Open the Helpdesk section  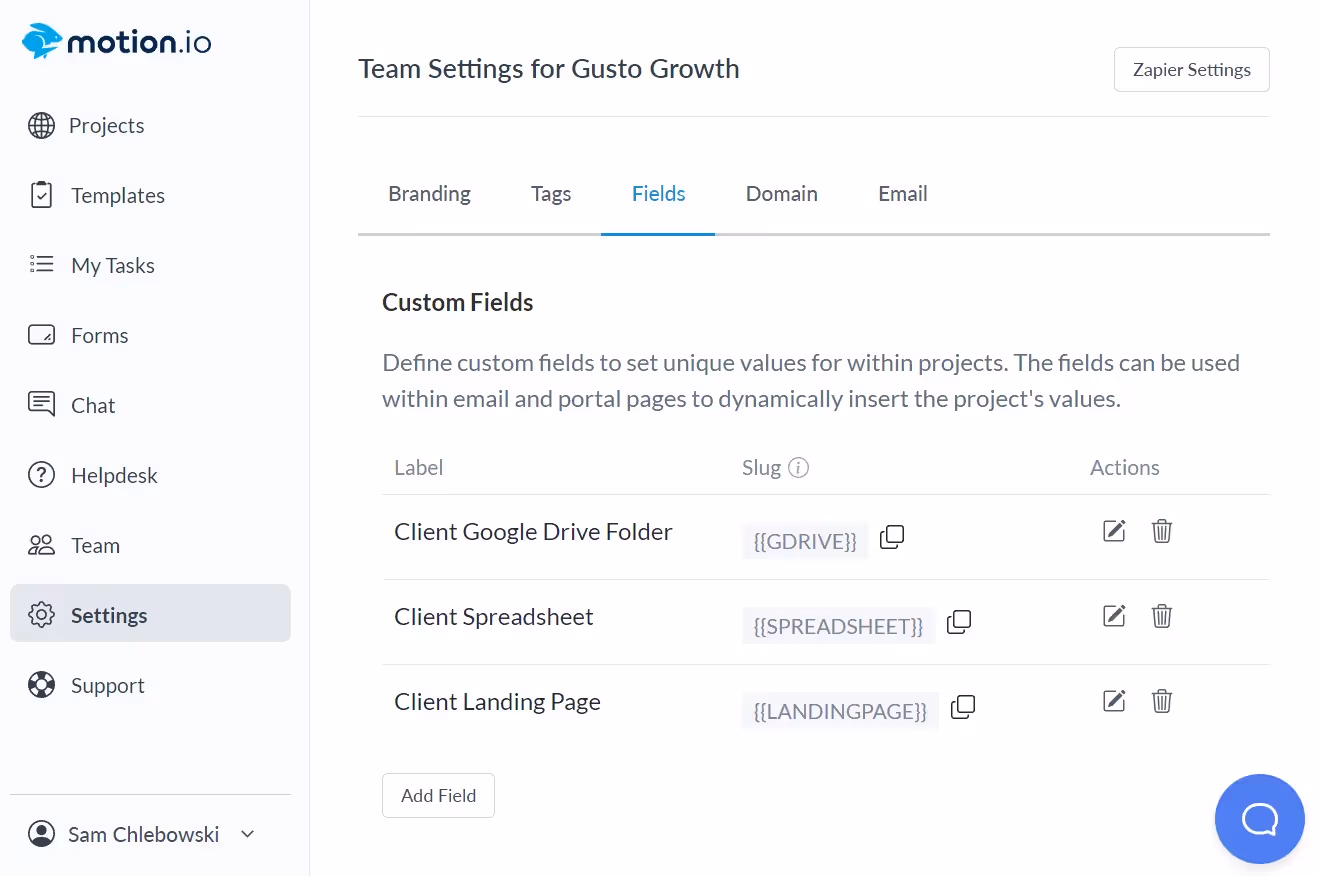pos(114,476)
